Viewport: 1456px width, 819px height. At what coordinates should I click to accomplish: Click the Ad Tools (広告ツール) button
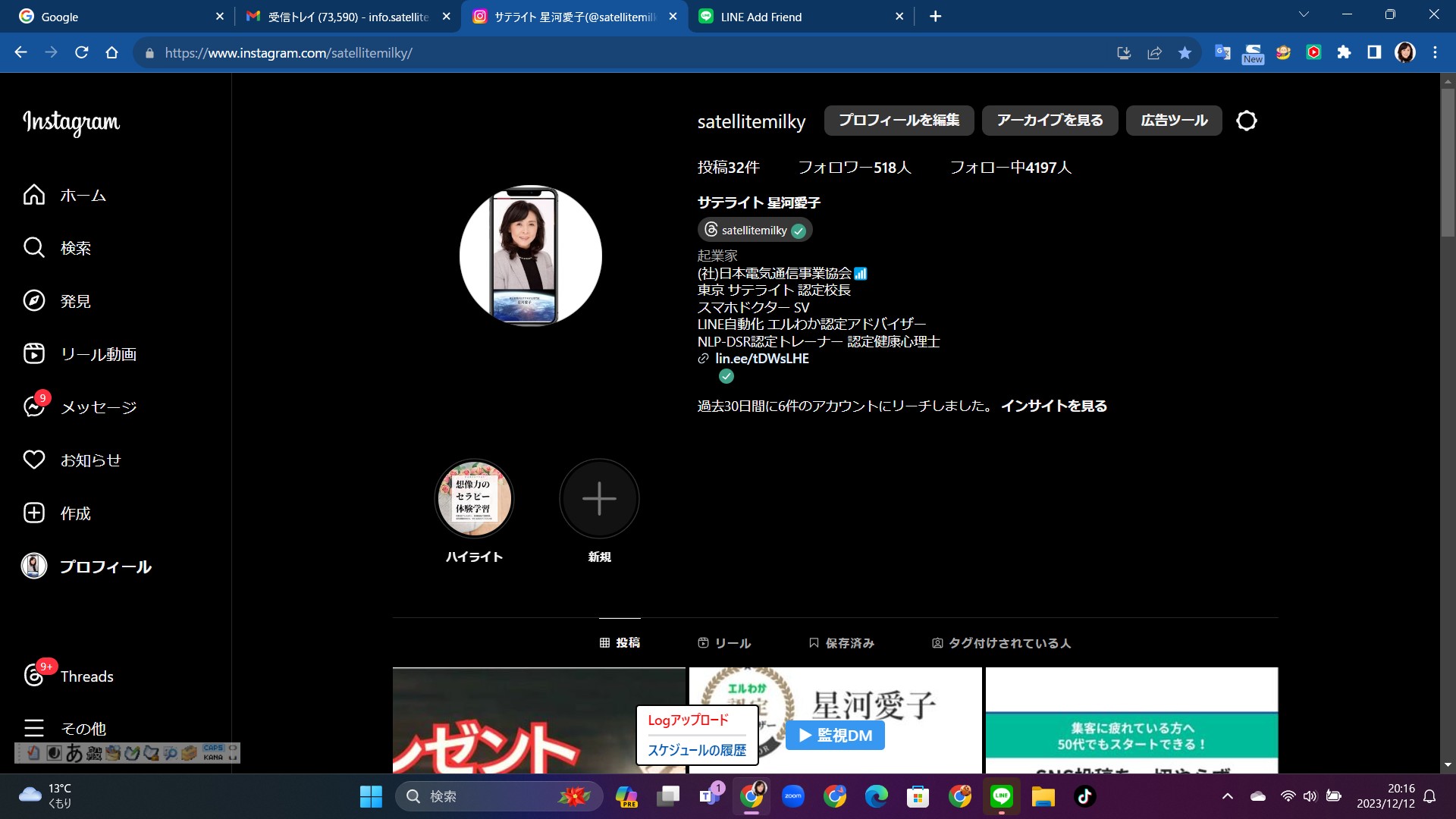click(x=1174, y=121)
